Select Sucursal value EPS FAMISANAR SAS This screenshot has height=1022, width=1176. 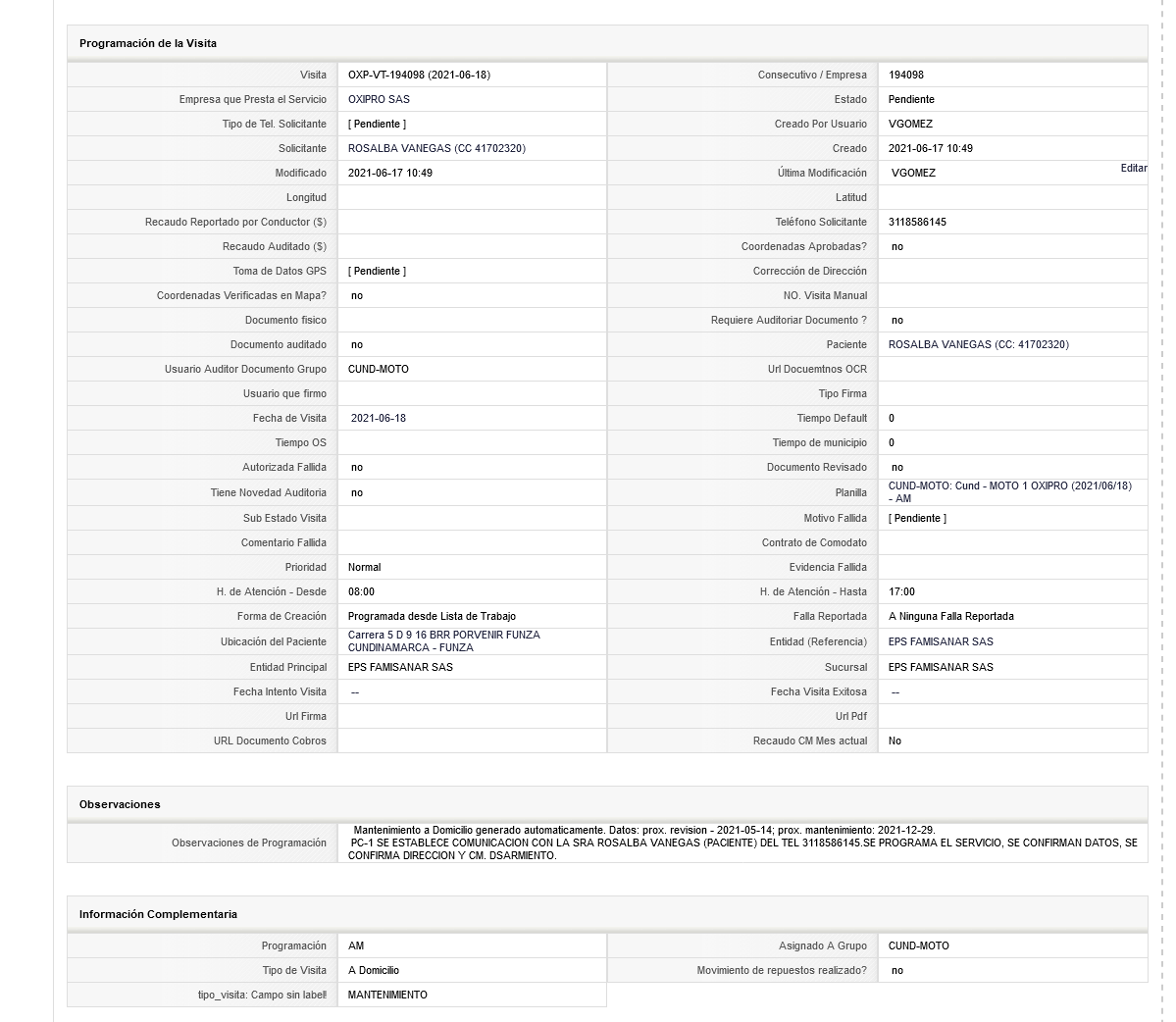[941, 667]
